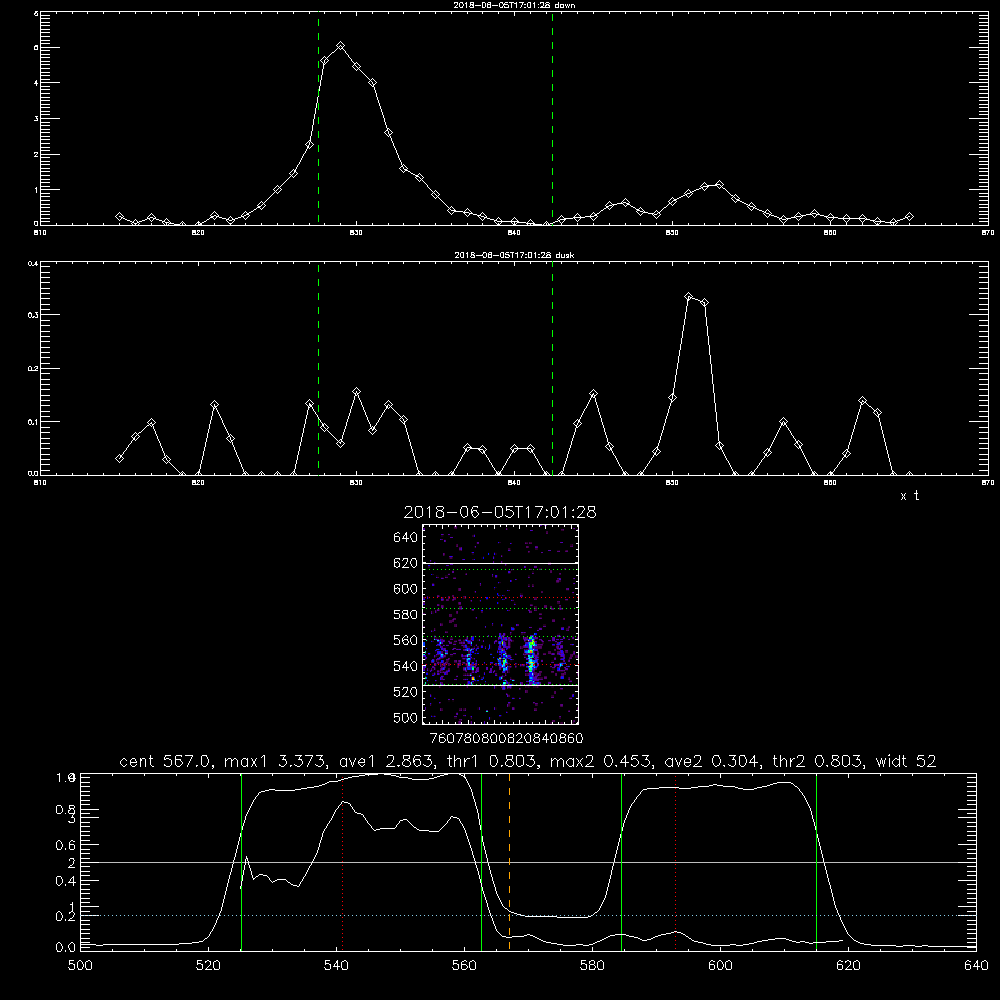Click the spectrogram x-axis tick labels '760780800820840860'
This screenshot has height=1000, width=1000.
506,738
